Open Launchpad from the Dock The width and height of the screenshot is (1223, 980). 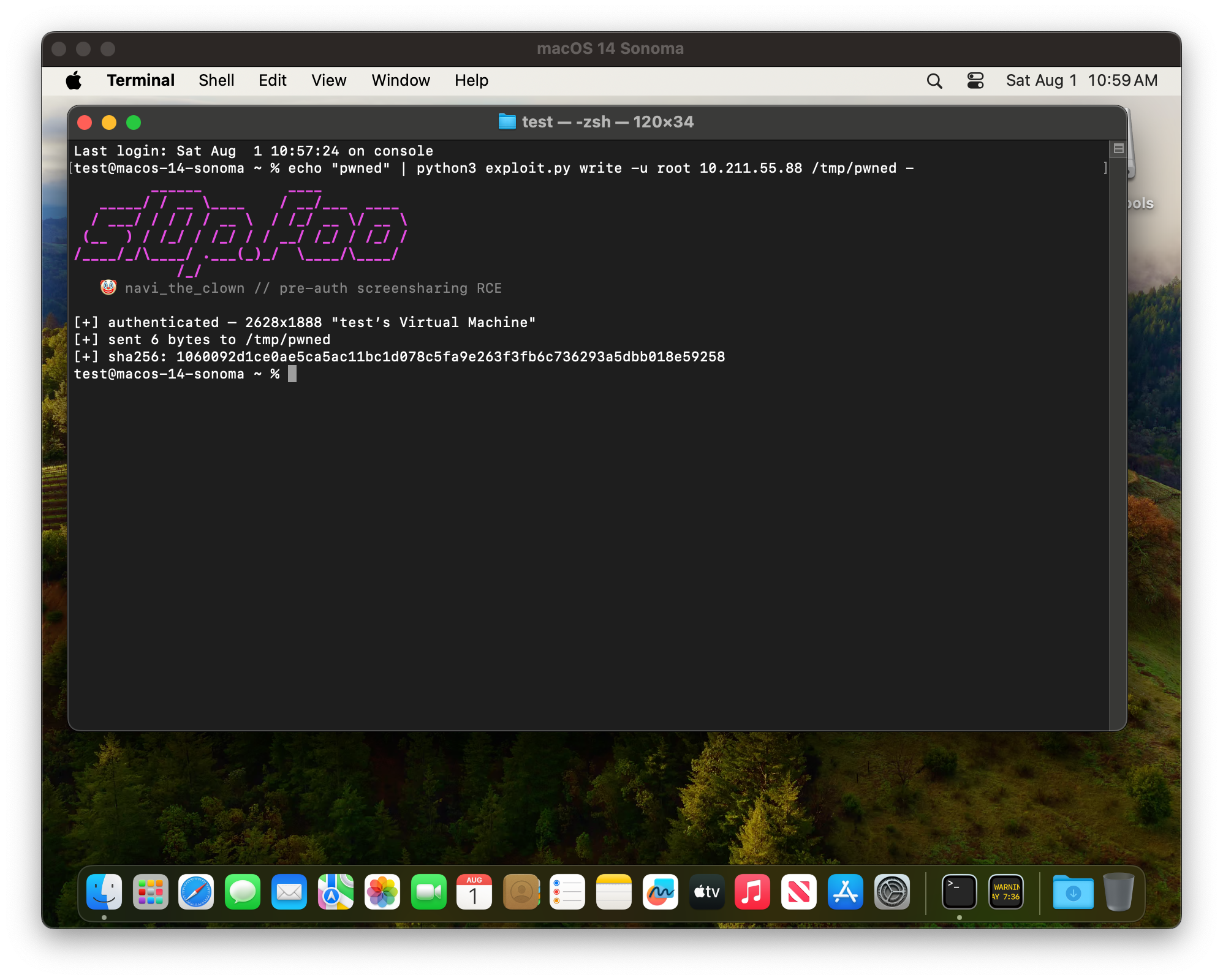151,892
